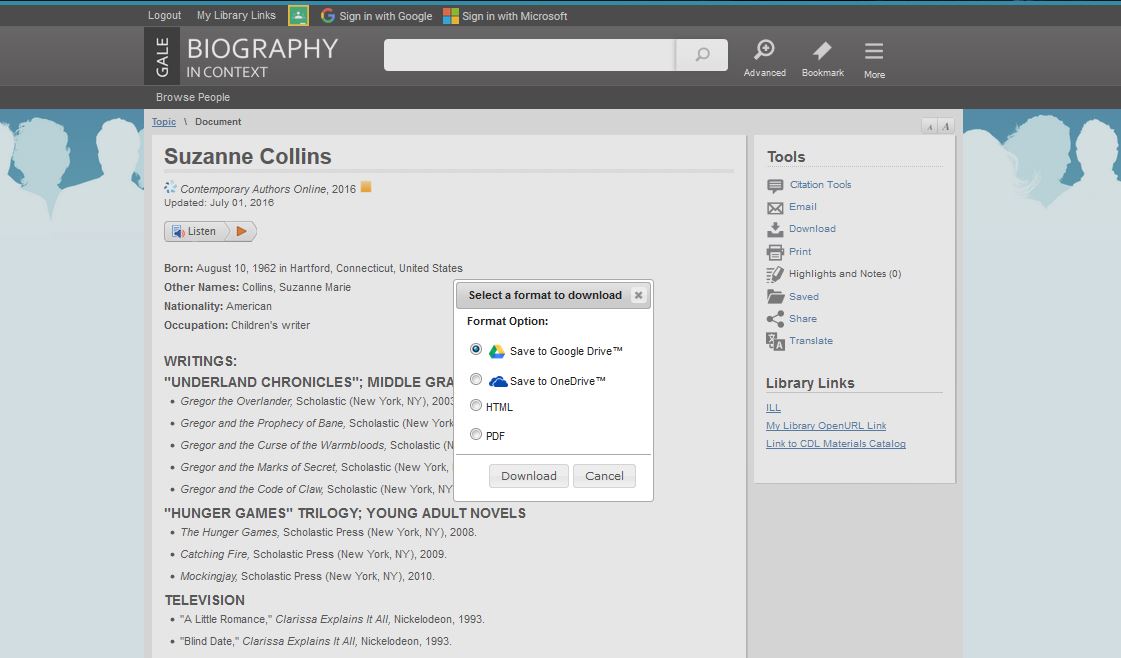Select Save to OneDrive radio button

tap(476, 379)
